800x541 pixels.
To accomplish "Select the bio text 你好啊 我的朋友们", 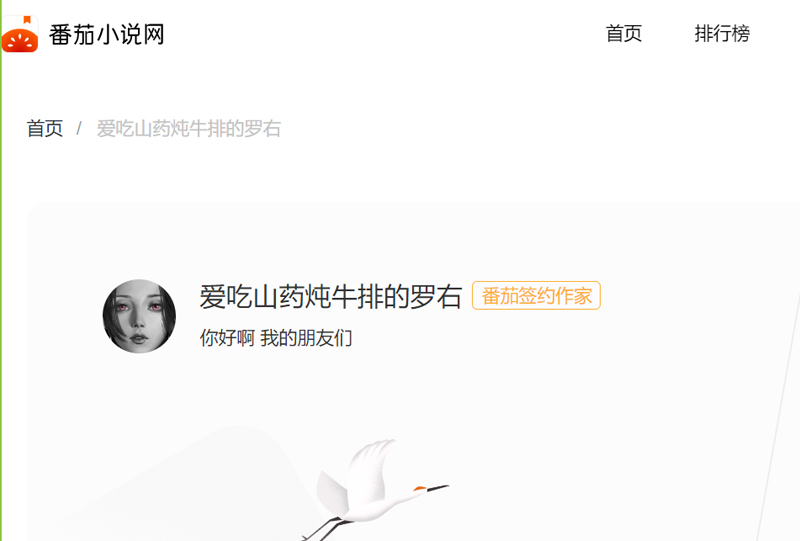I will pos(276,338).
